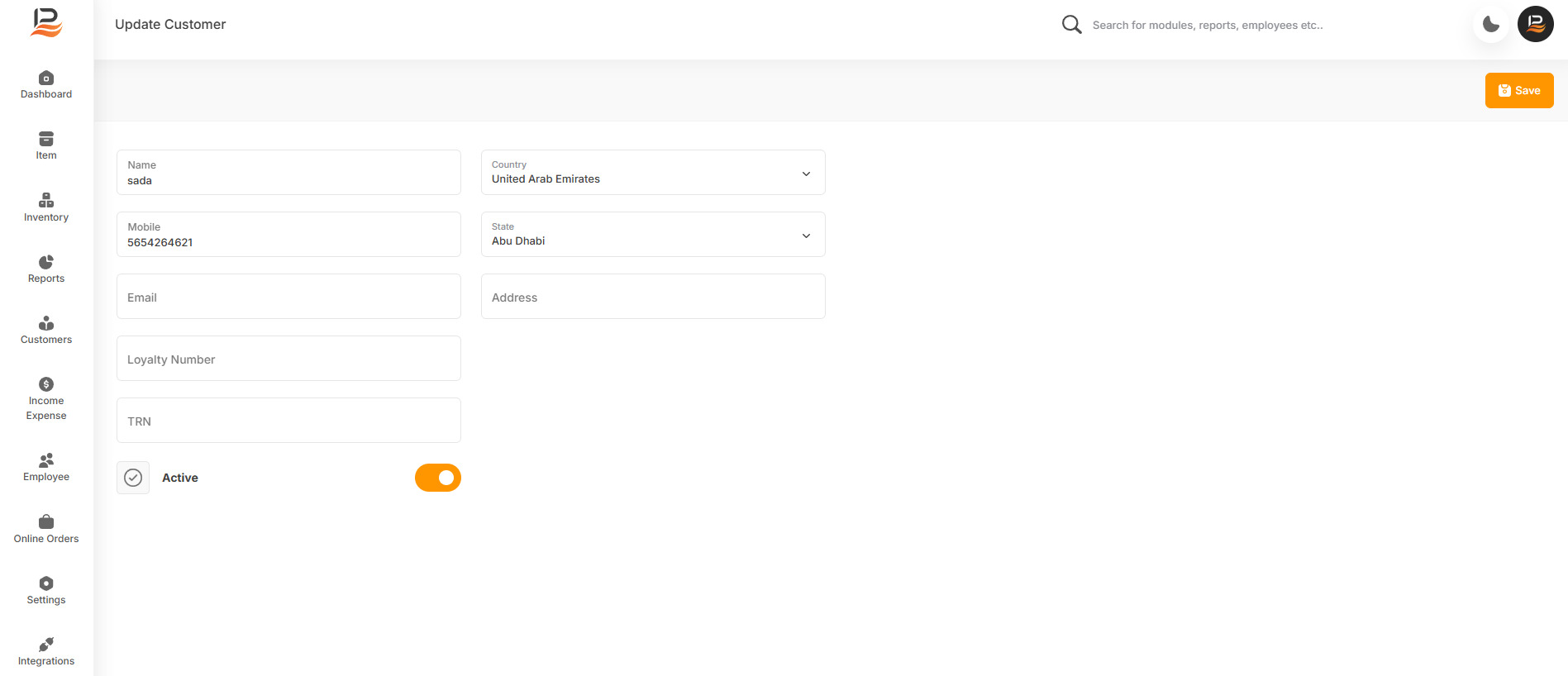1568x676 pixels.
Task: Click the Update Customer page title
Action: (170, 25)
